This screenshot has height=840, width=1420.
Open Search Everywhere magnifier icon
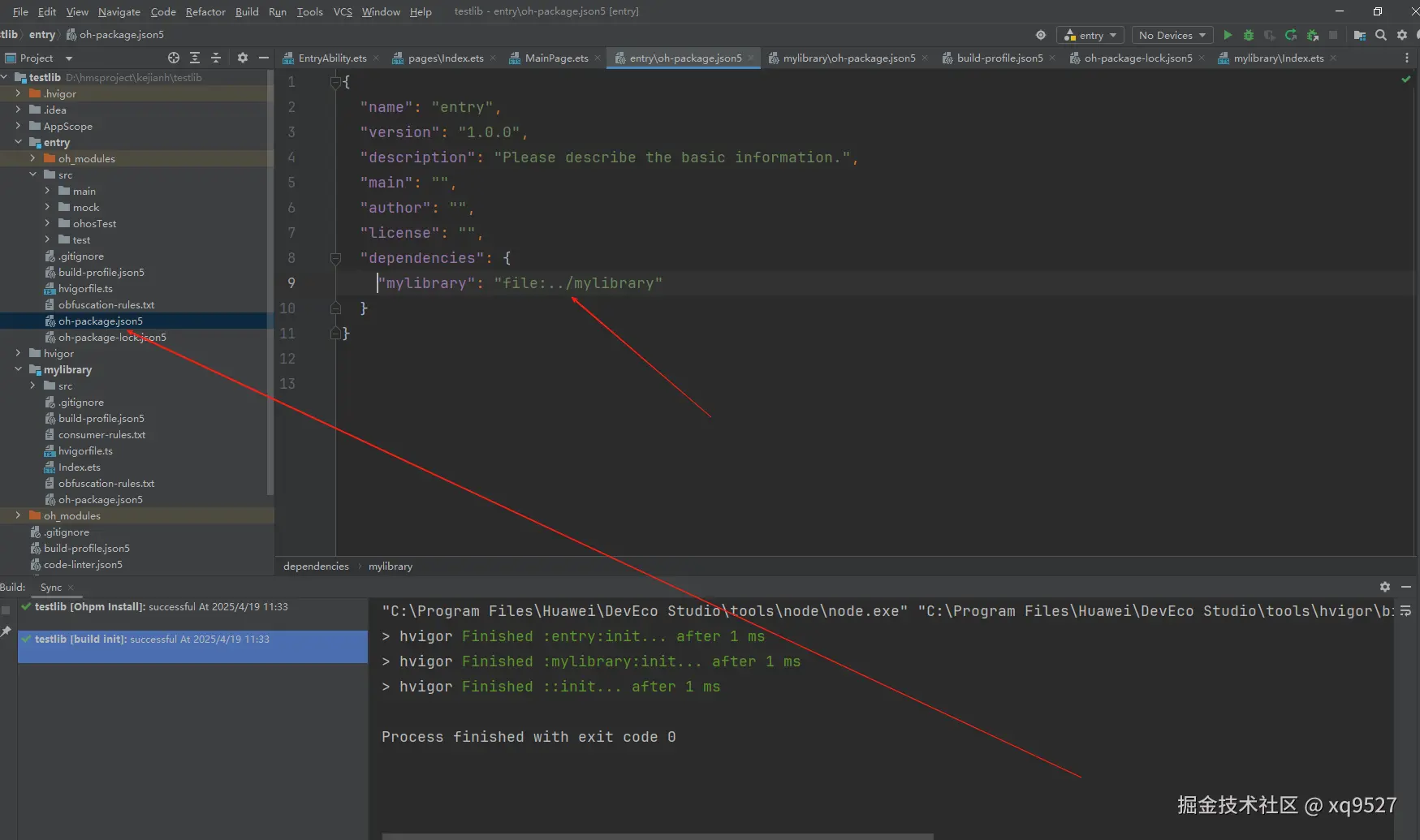pyautogui.click(x=1381, y=35)
